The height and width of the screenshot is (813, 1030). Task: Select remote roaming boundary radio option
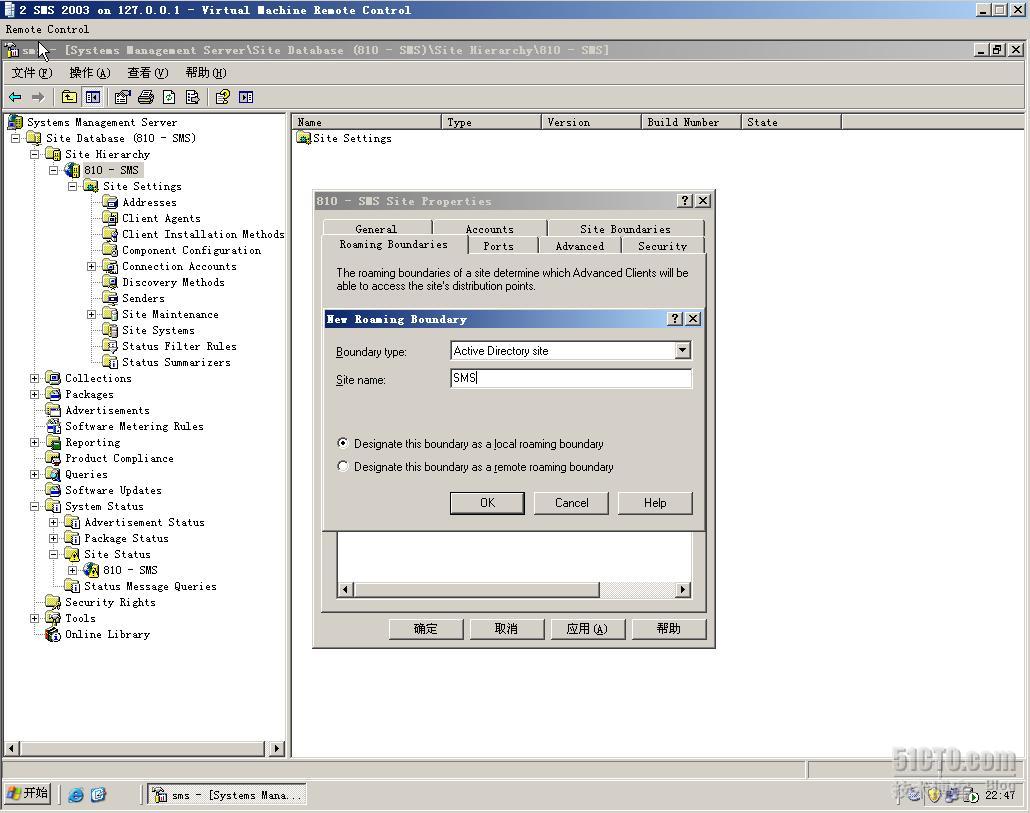[x=343, y=466]
